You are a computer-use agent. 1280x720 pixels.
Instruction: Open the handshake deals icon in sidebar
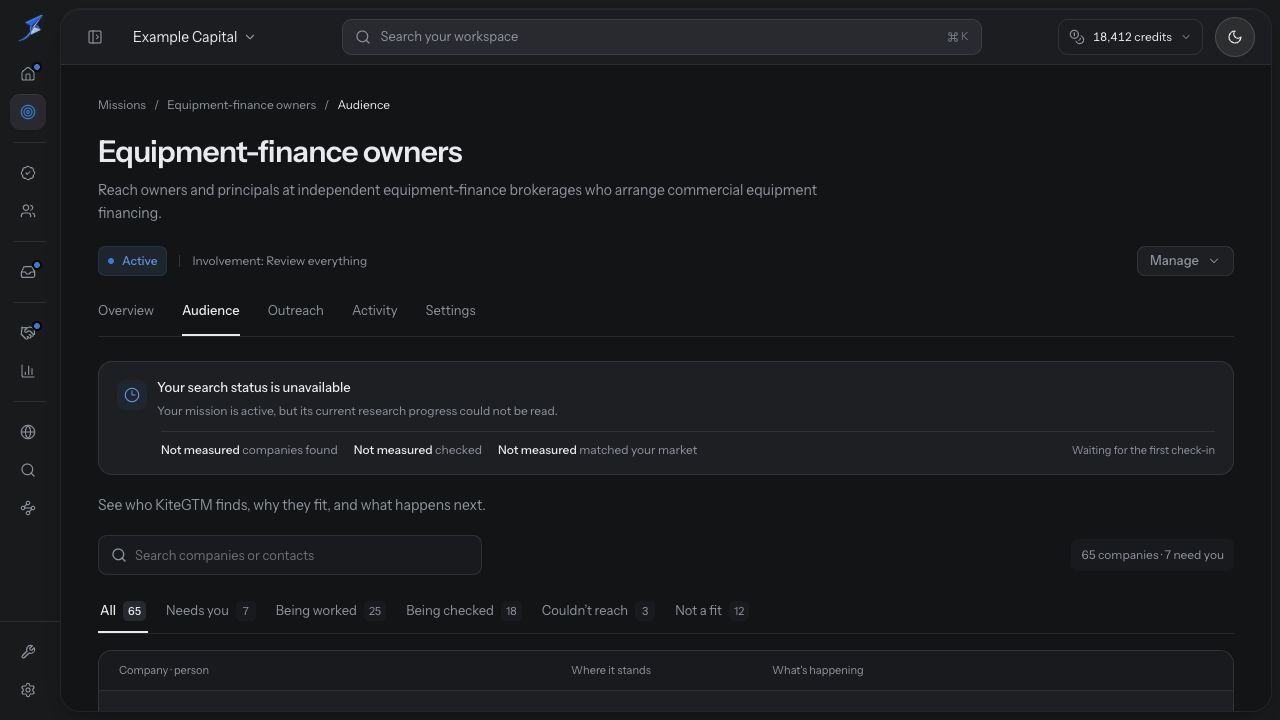(x=28, y=333)
